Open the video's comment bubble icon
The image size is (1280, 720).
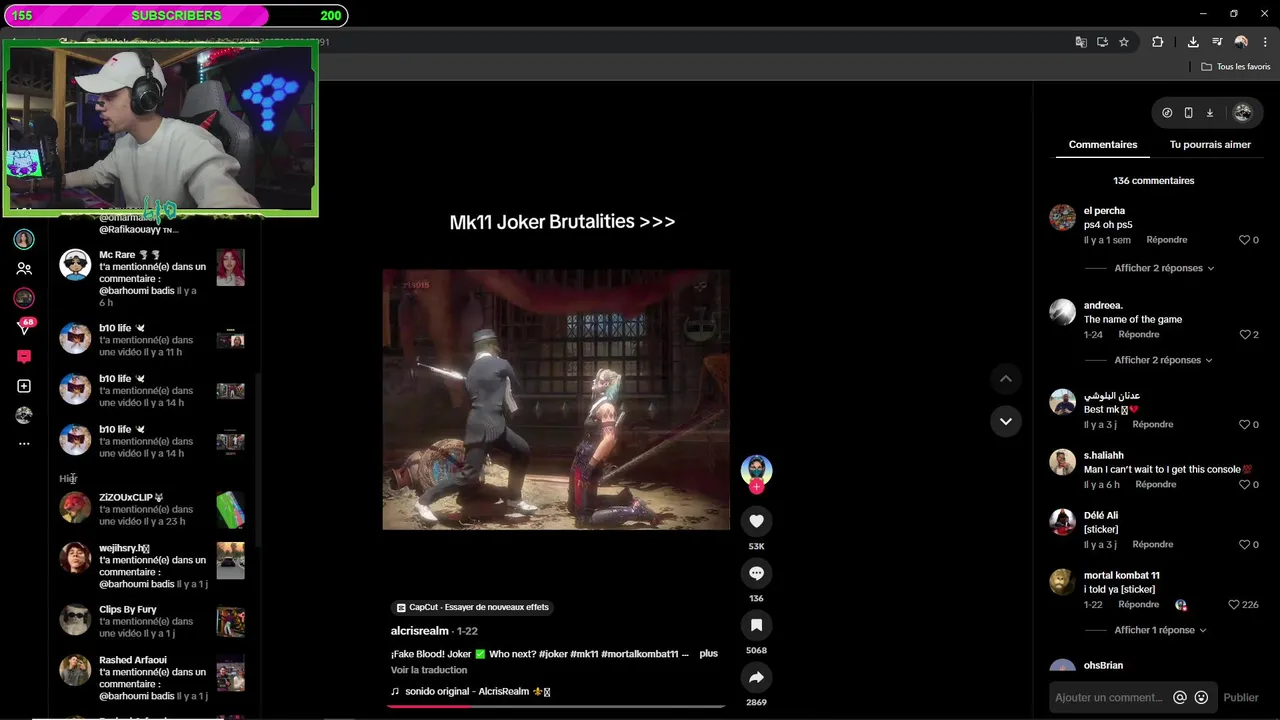pos(756,573)
